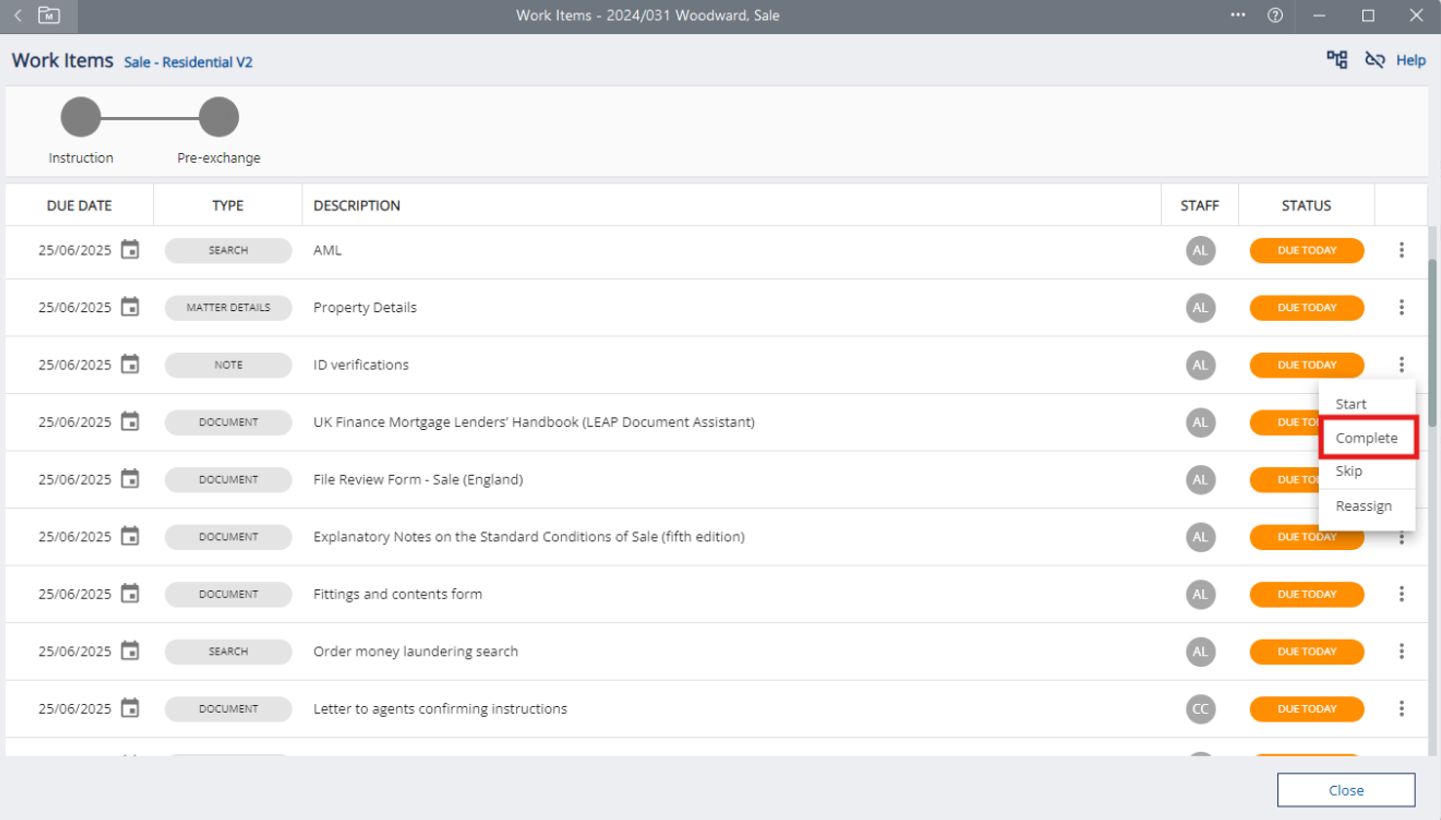The width and height of the screenshot is (1441, 820).
Task: Choose Skip in the context menu
Action: click(1349, 471)
